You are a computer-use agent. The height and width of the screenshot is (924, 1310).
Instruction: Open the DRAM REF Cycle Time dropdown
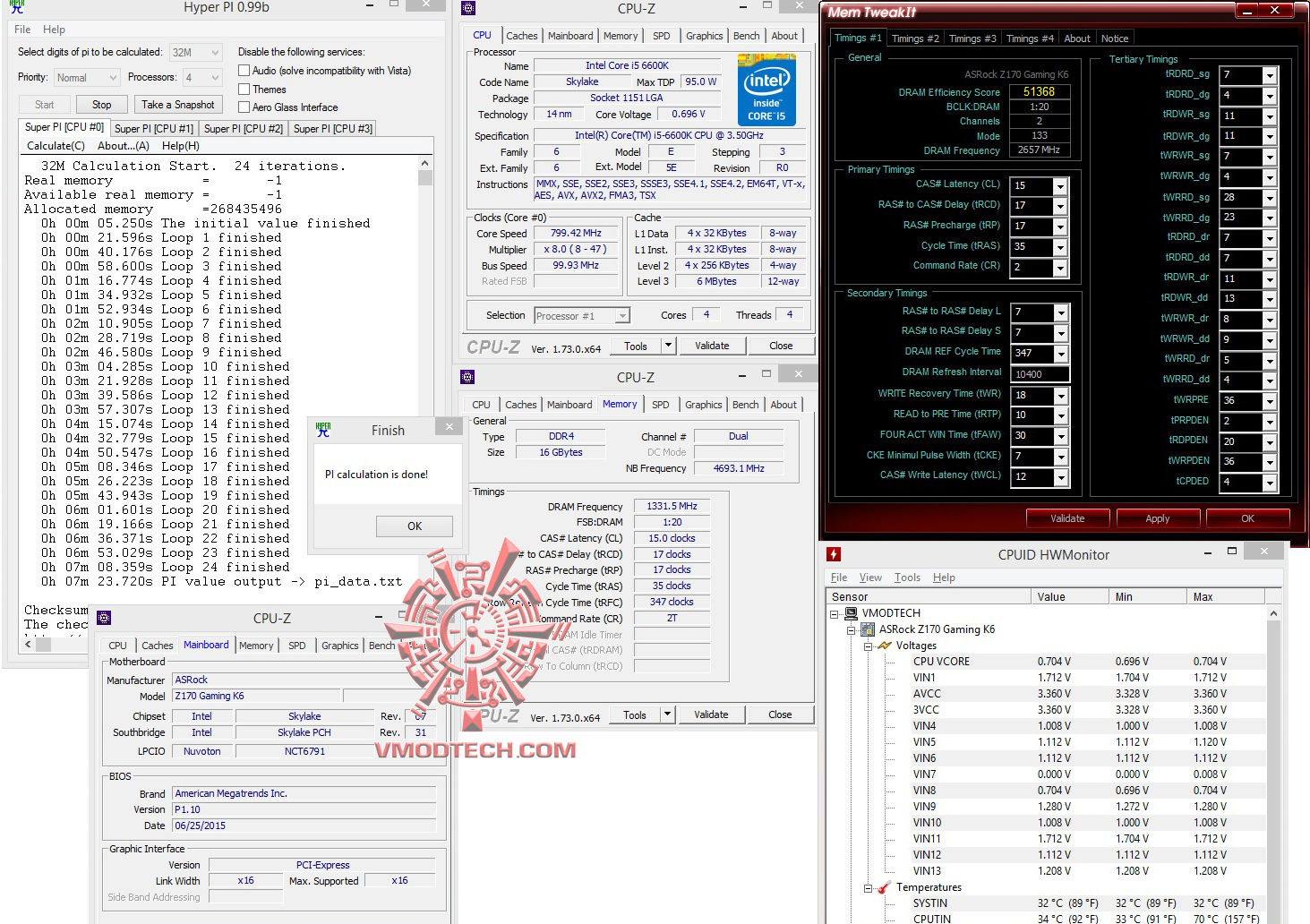point(1060,354)
